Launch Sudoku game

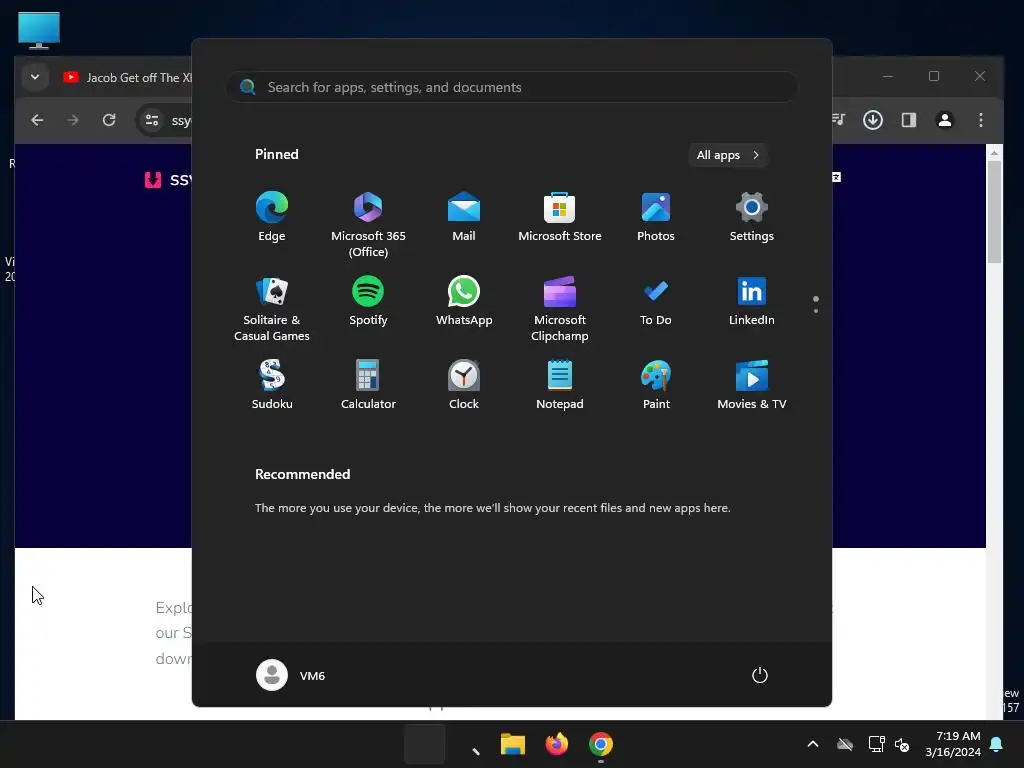272,386
